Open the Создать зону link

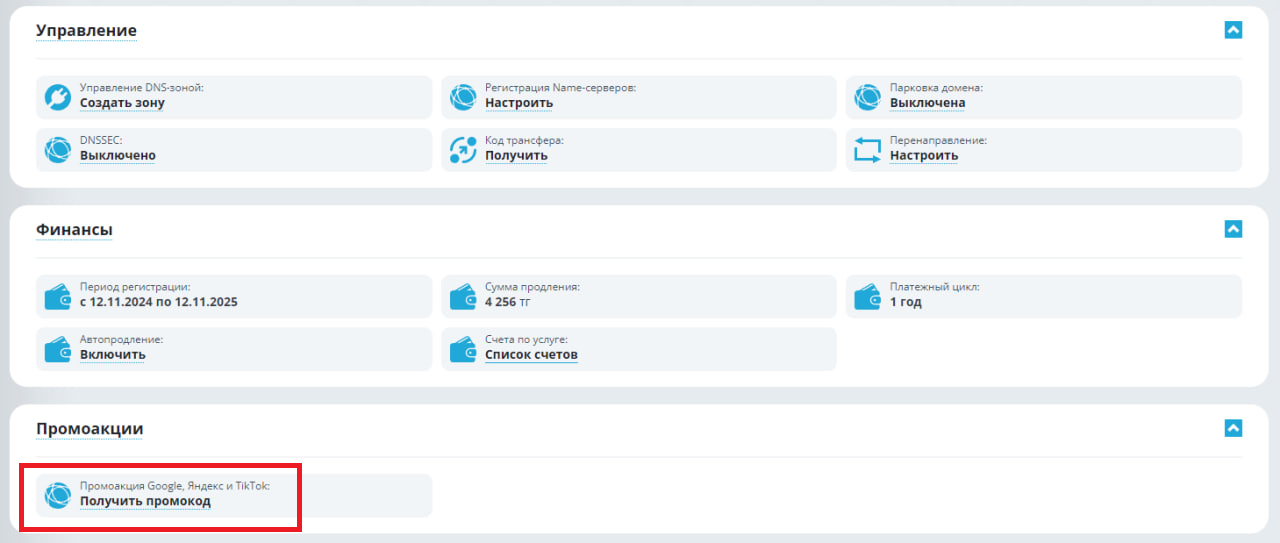(x=122, y=103)
